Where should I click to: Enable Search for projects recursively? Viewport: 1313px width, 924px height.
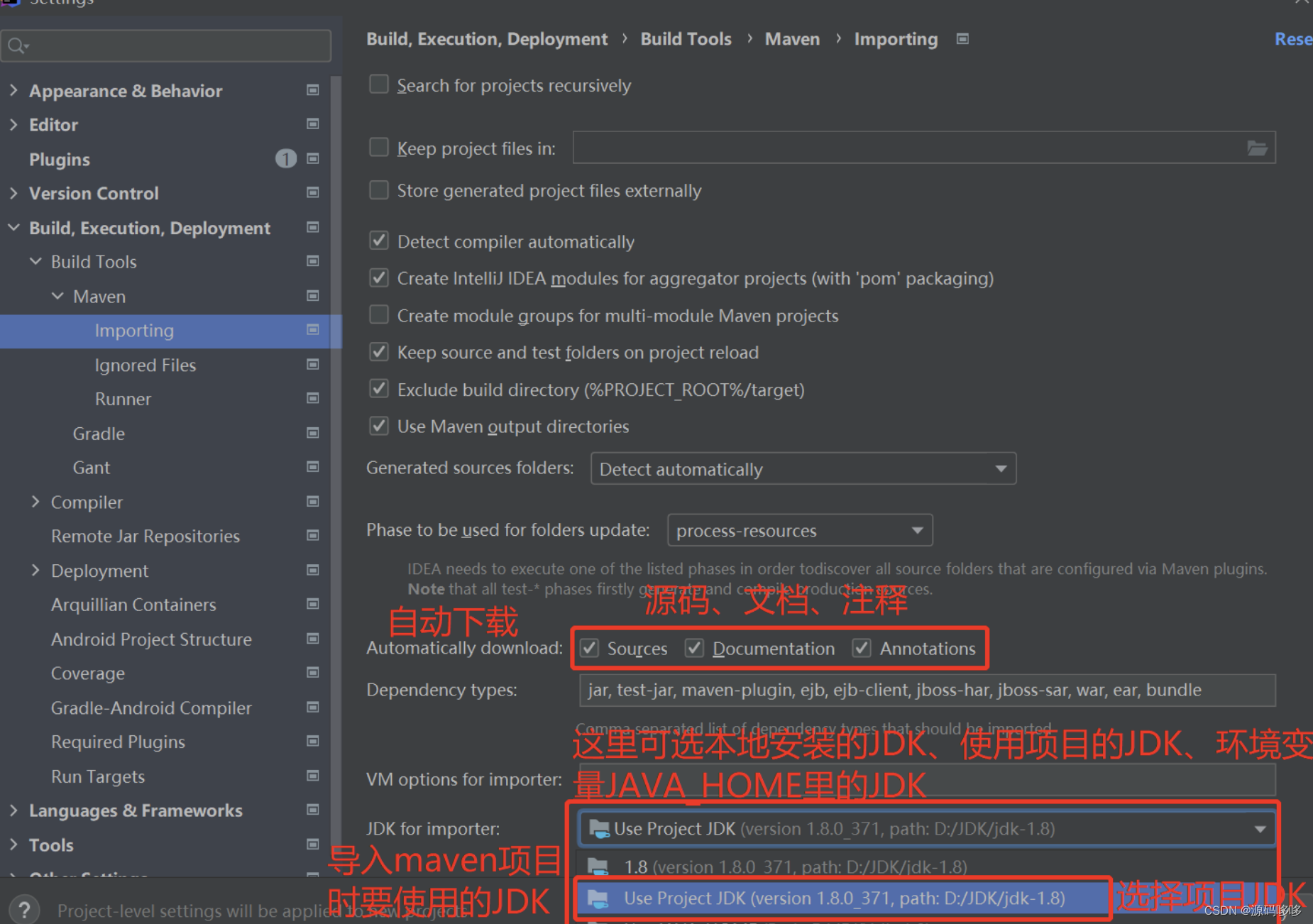tap(379, 84)
